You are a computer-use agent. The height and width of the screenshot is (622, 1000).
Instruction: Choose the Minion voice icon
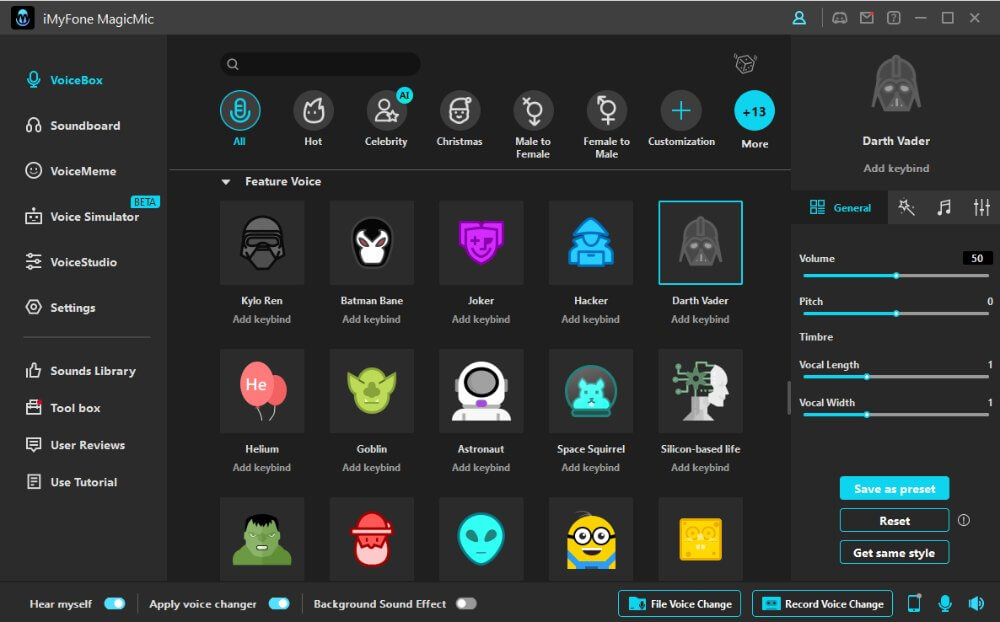coord(591,539)
